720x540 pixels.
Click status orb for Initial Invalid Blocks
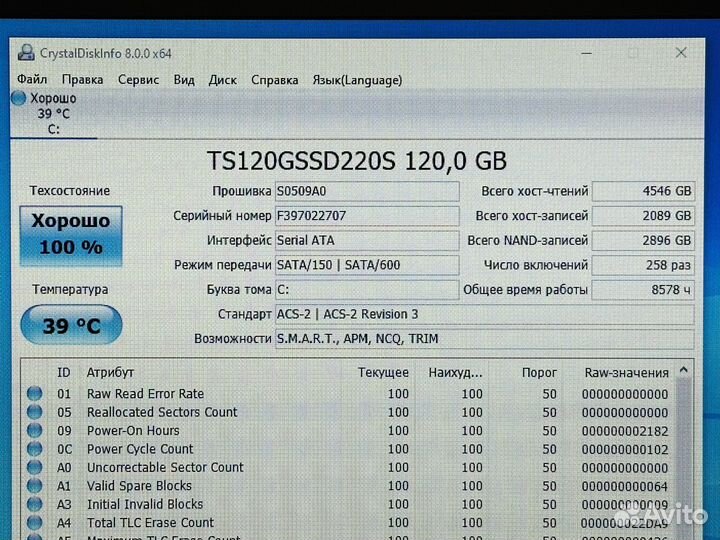click(34, 504)
